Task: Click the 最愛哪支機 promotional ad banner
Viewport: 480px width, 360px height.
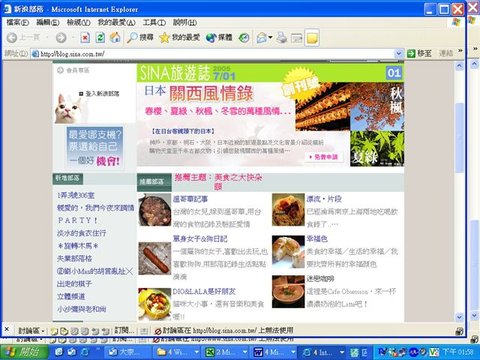Action: coord(95,147)
